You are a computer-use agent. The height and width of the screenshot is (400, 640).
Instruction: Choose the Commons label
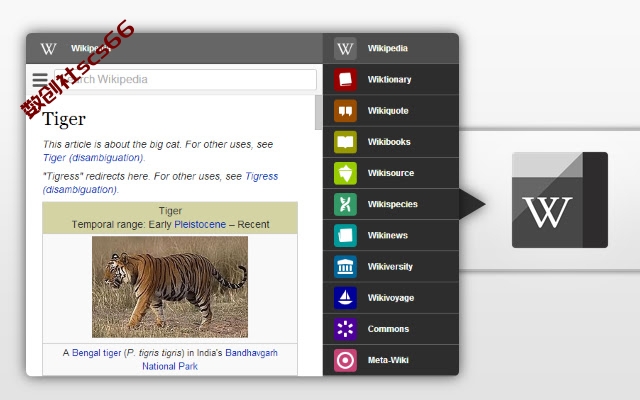click(x=388, y=329)
